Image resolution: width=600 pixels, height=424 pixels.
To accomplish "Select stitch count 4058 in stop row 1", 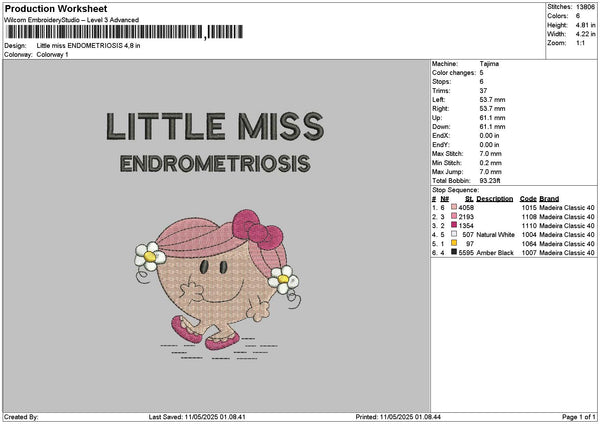I will click(x=466, y=208).
